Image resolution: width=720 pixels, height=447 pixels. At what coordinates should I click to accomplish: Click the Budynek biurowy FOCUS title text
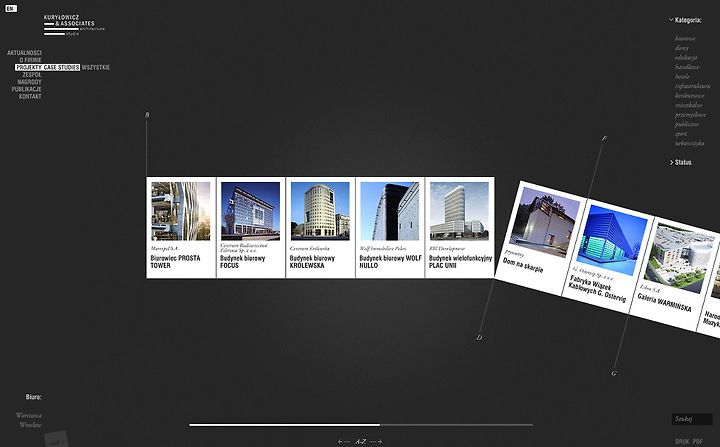pyautogui.click(x=242, y=262)
